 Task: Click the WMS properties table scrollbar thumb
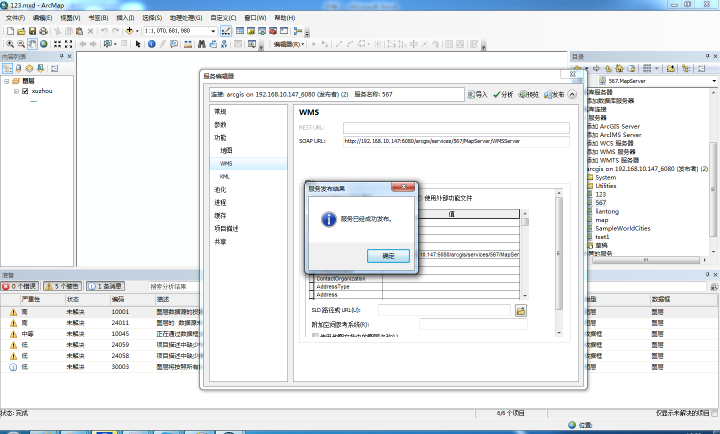pyautogui.click(x=525, y=222)
